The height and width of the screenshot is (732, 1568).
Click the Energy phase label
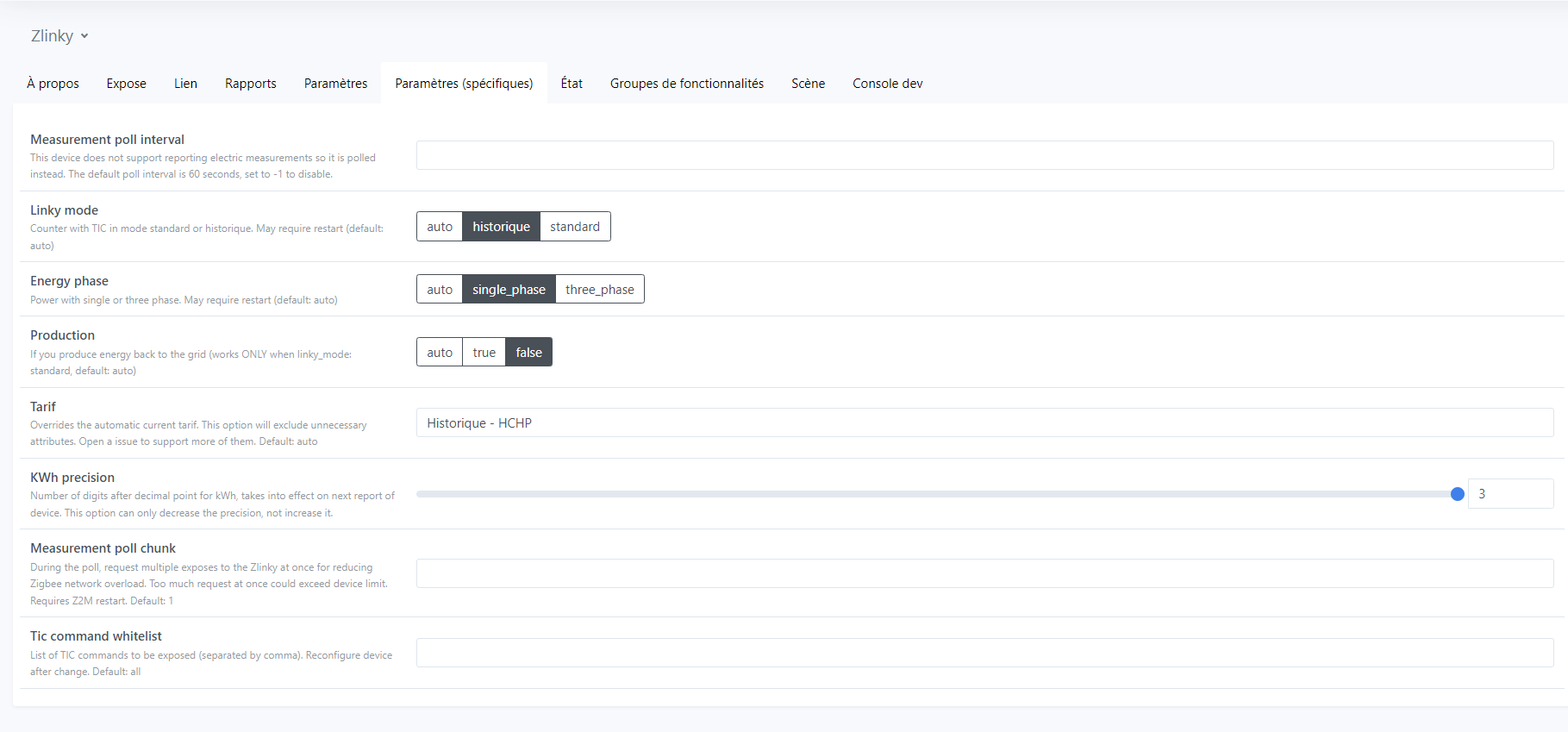[x=70, y=281]
